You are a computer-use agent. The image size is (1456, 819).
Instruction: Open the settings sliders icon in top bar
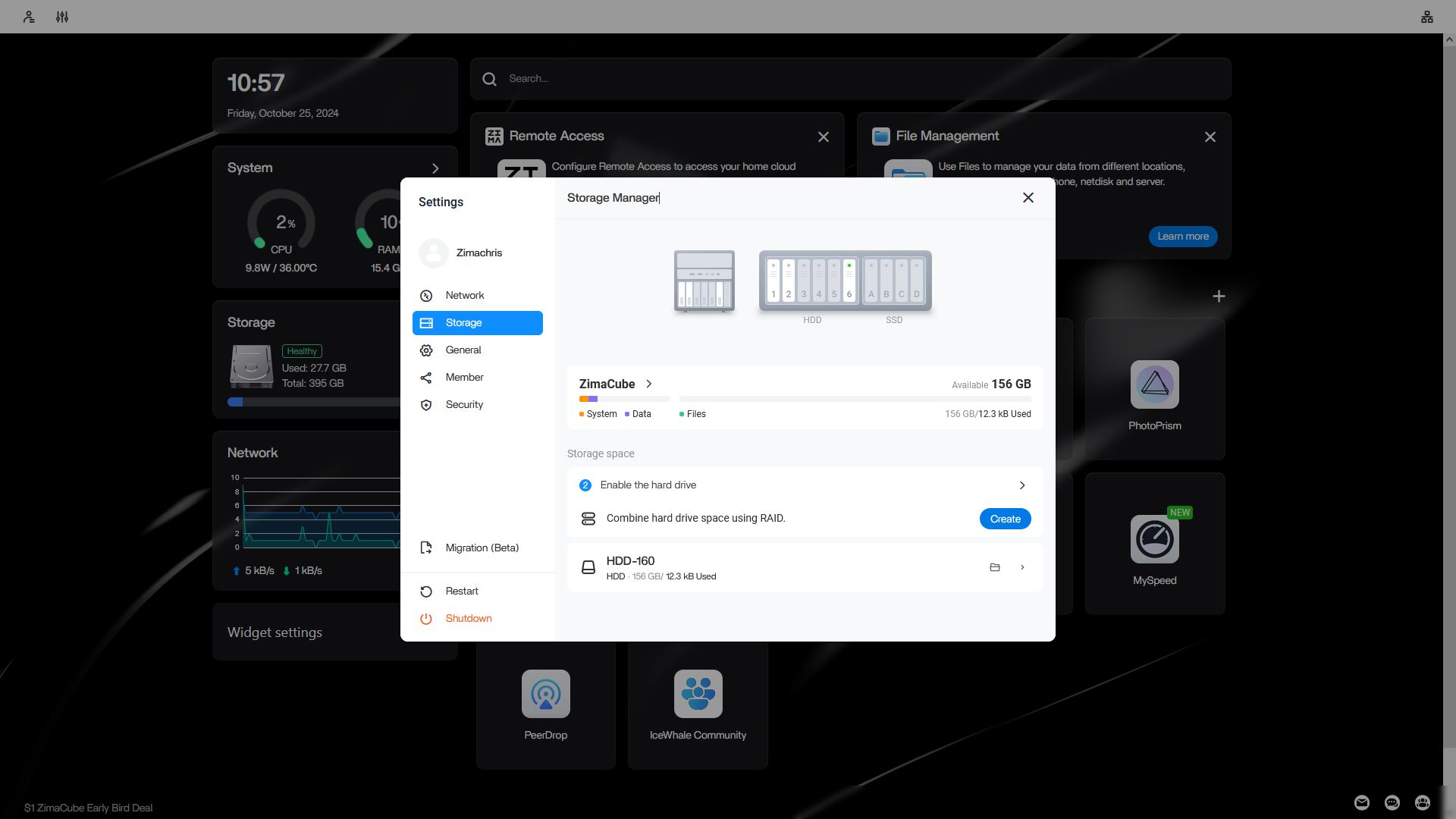pos(62,17)
